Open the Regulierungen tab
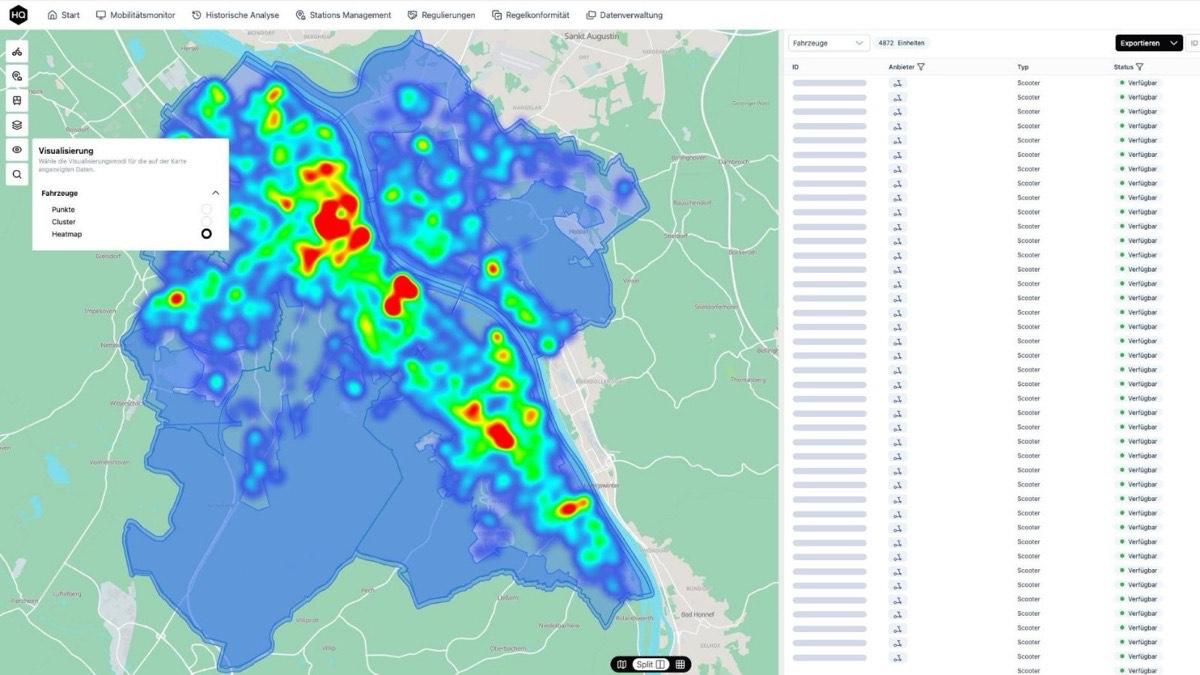This screenshot has height=675, width=1200. tap(441, 15)
